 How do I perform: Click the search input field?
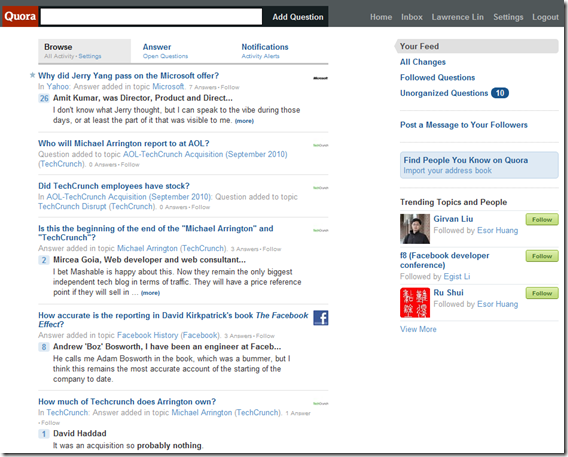point(151,17)
